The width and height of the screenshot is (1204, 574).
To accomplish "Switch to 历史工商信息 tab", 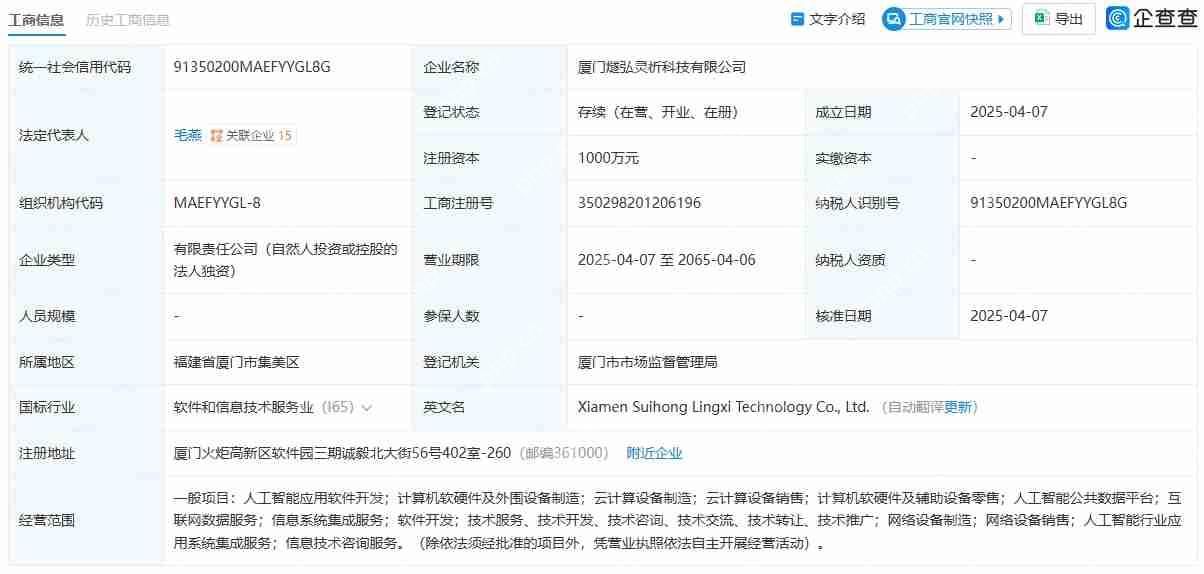I will [x=128, y=19].
